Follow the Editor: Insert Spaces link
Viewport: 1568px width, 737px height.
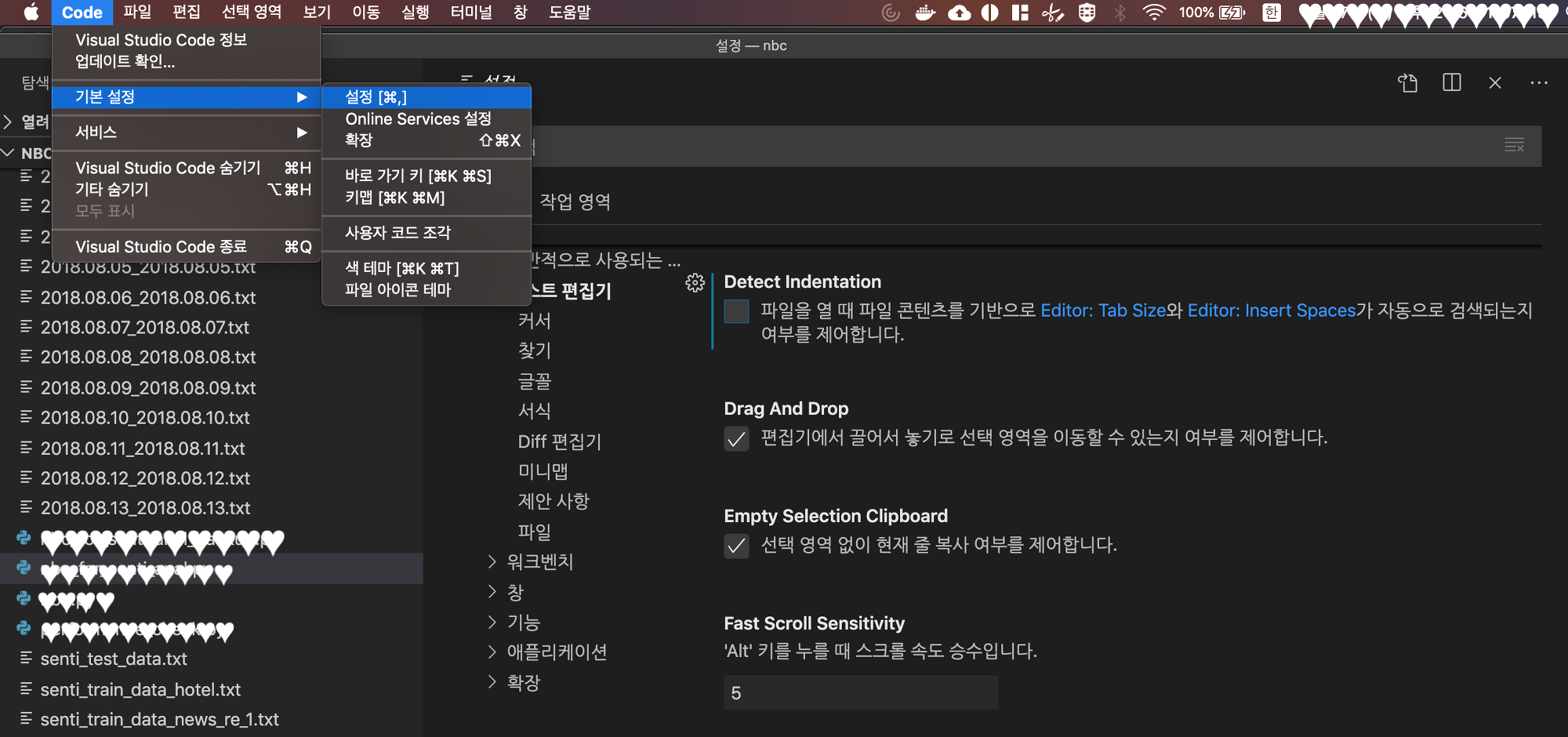click(x=1271, y=310)
